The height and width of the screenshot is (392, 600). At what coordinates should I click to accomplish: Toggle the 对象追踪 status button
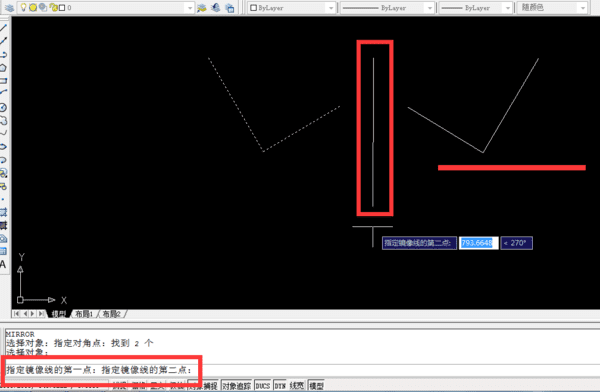point(236,385)
